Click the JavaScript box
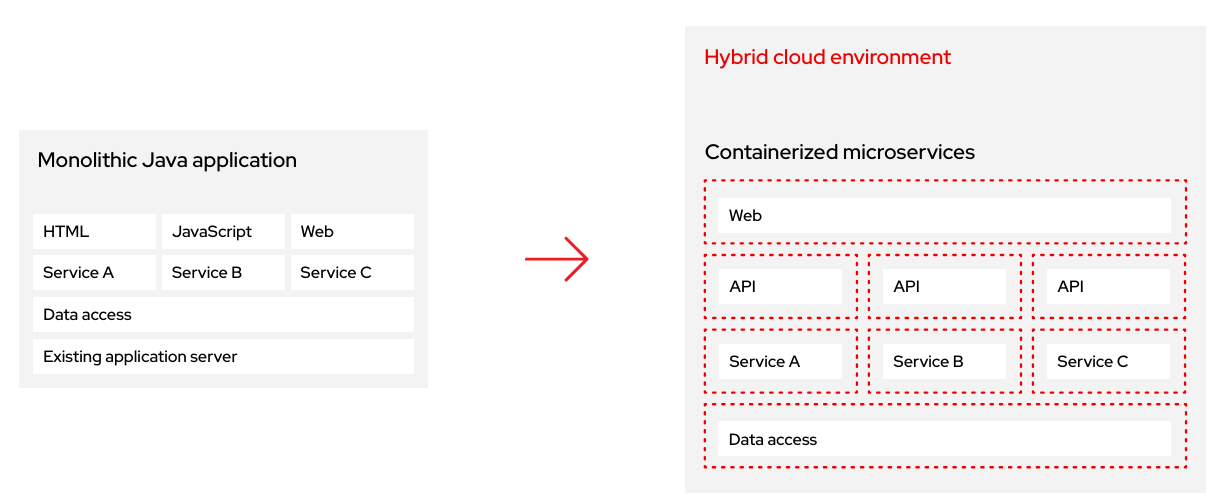Viewport: 1218px width, 503px height. [223, 231]
